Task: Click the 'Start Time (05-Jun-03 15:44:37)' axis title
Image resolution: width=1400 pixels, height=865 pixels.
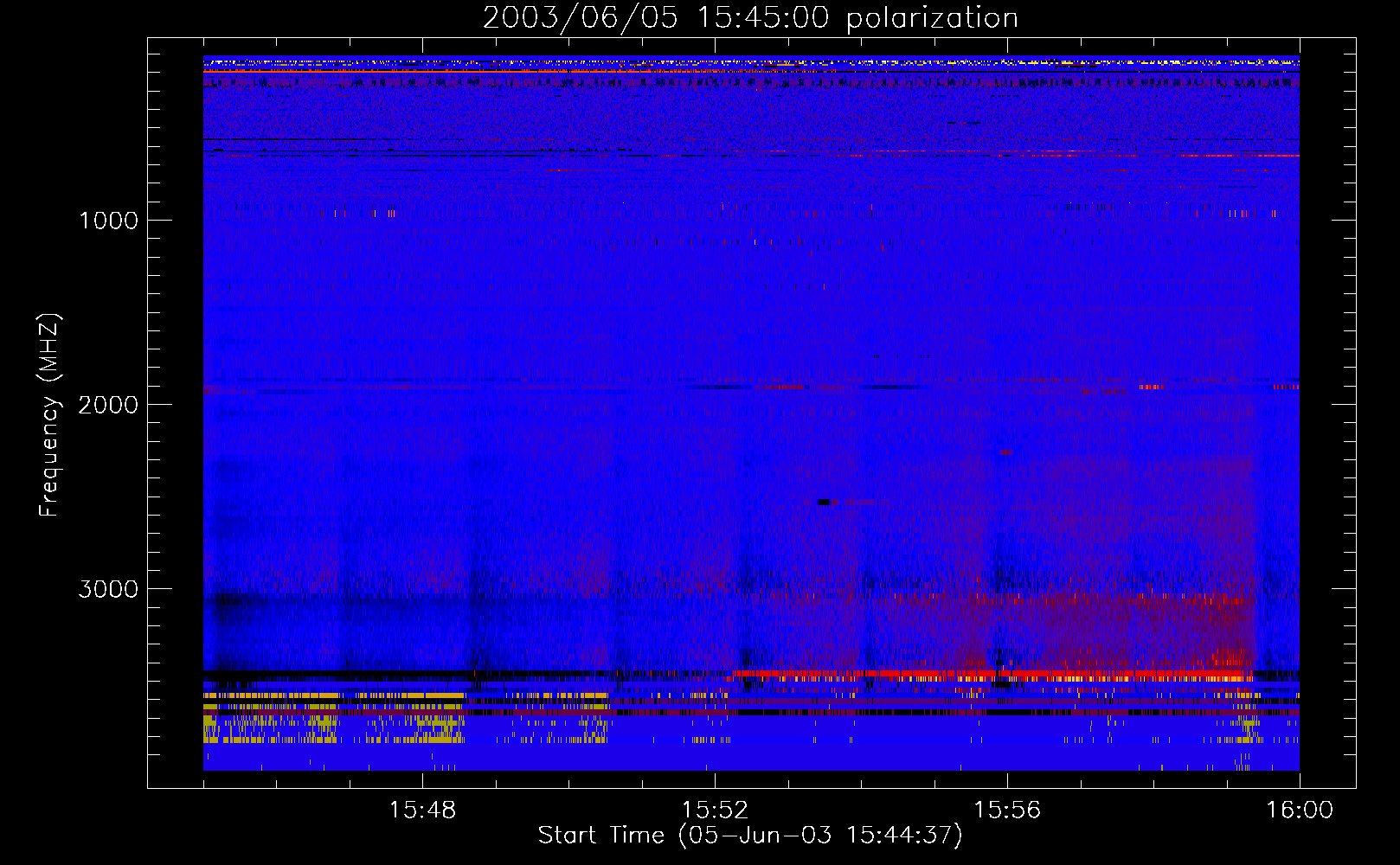Action: click(750, 836)
